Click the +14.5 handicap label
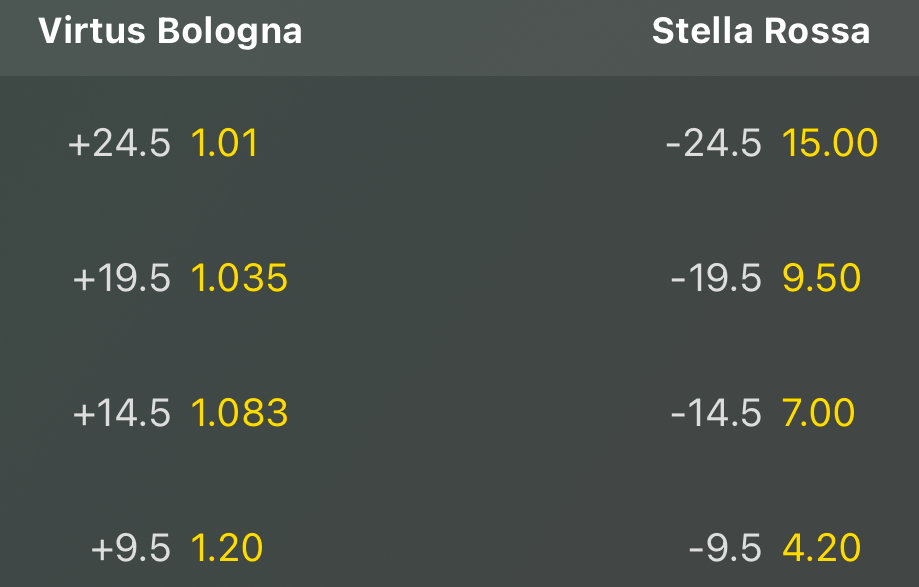 121,414
